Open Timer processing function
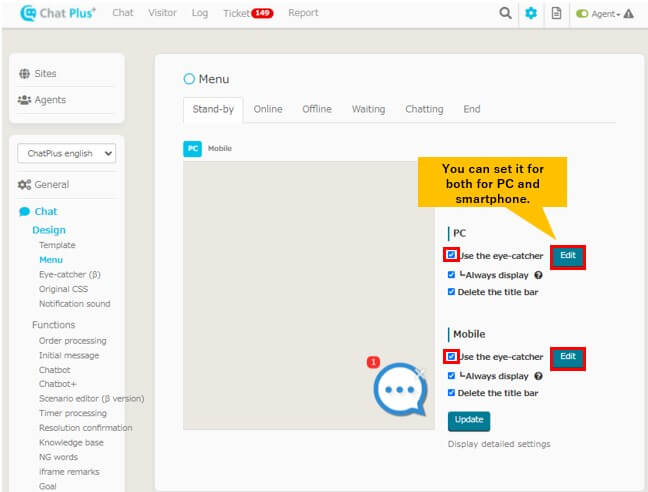This screenshot has height=492, width=648. (73, 413)
